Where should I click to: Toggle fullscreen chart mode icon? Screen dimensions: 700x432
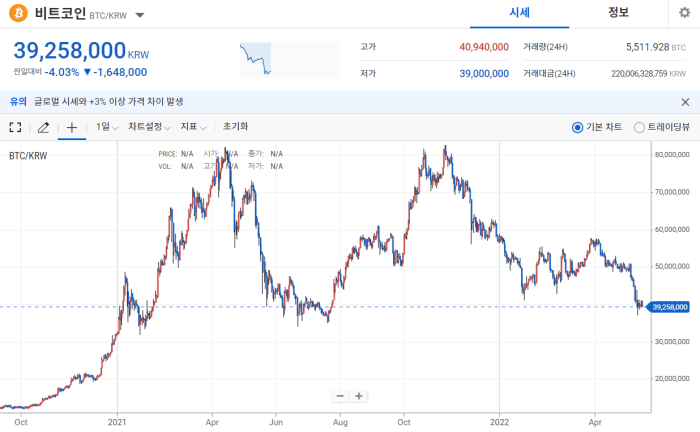coord(15,128)
